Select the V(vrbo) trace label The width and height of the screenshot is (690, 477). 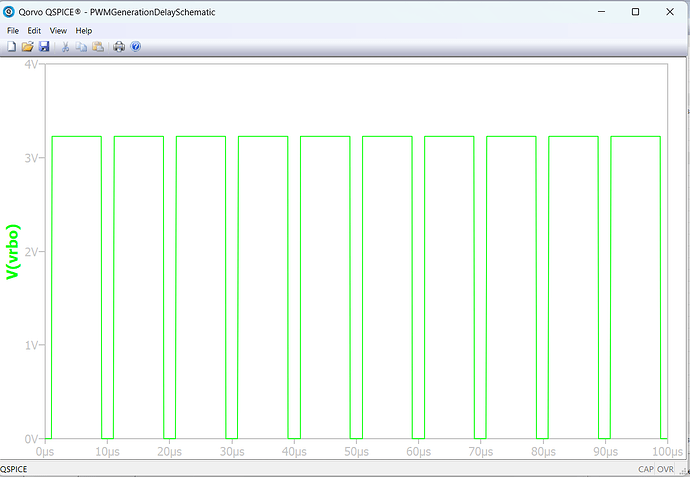[x=13, y=252]
